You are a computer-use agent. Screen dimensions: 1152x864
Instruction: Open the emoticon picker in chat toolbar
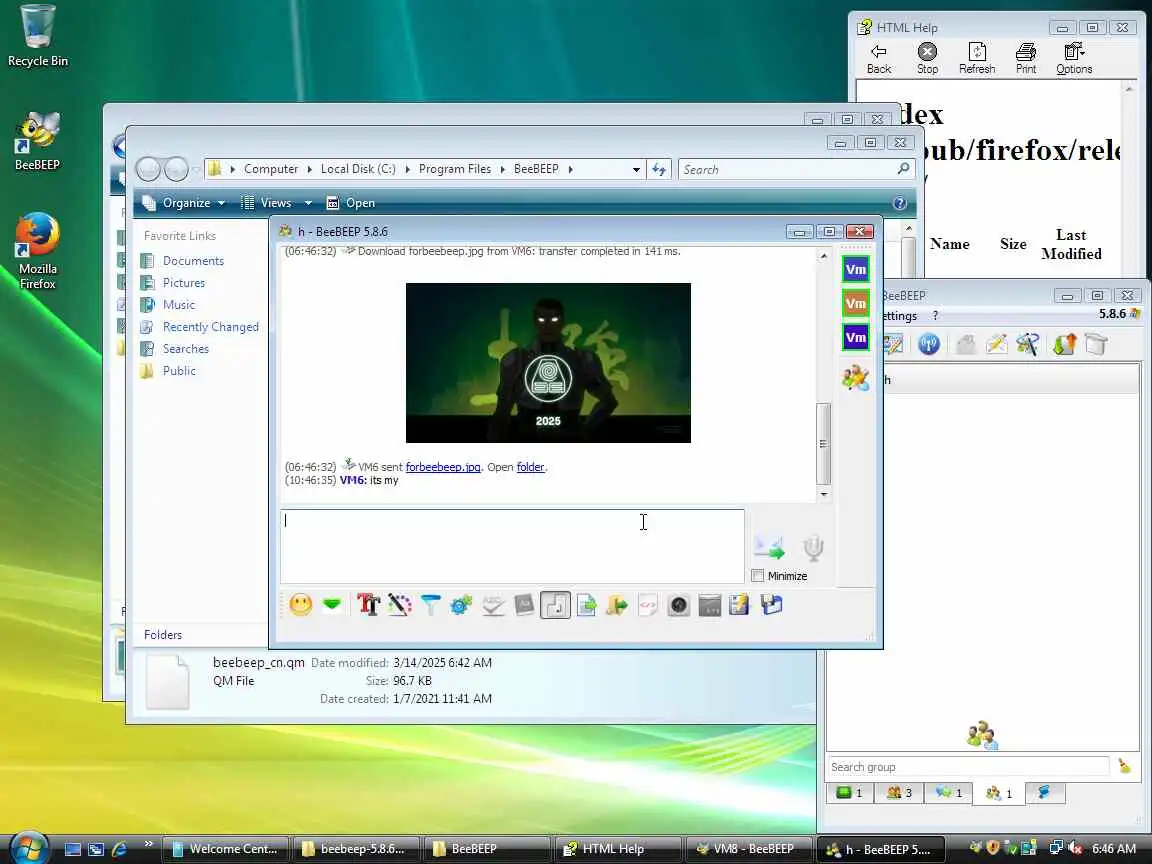pyautogui.click(x=300, y=605)
